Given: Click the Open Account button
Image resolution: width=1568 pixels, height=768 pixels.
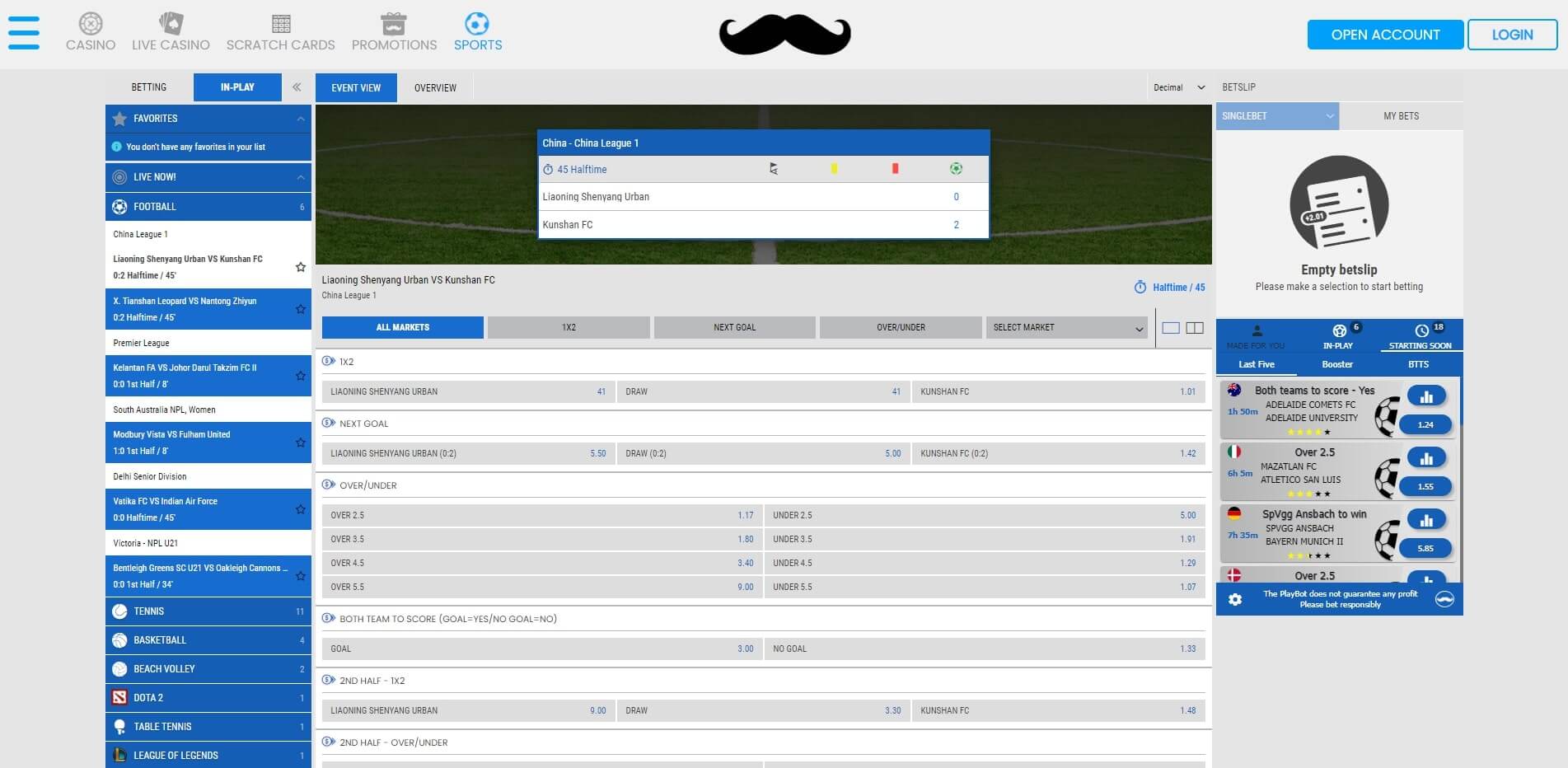Looking at the screenshot, I should point(1385,35).
